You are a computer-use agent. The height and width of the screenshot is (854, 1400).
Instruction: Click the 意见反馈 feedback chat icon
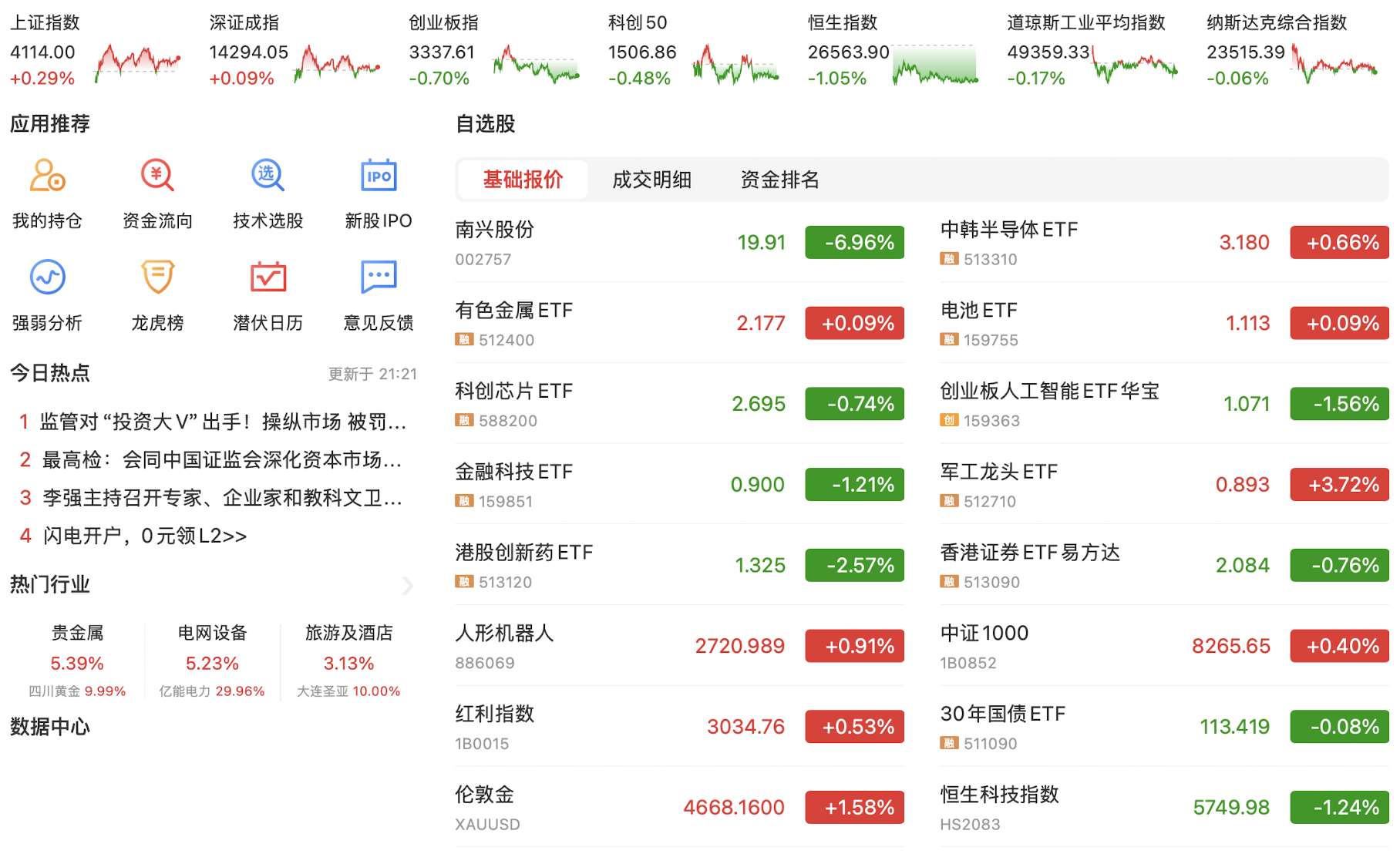coord(378,277)
